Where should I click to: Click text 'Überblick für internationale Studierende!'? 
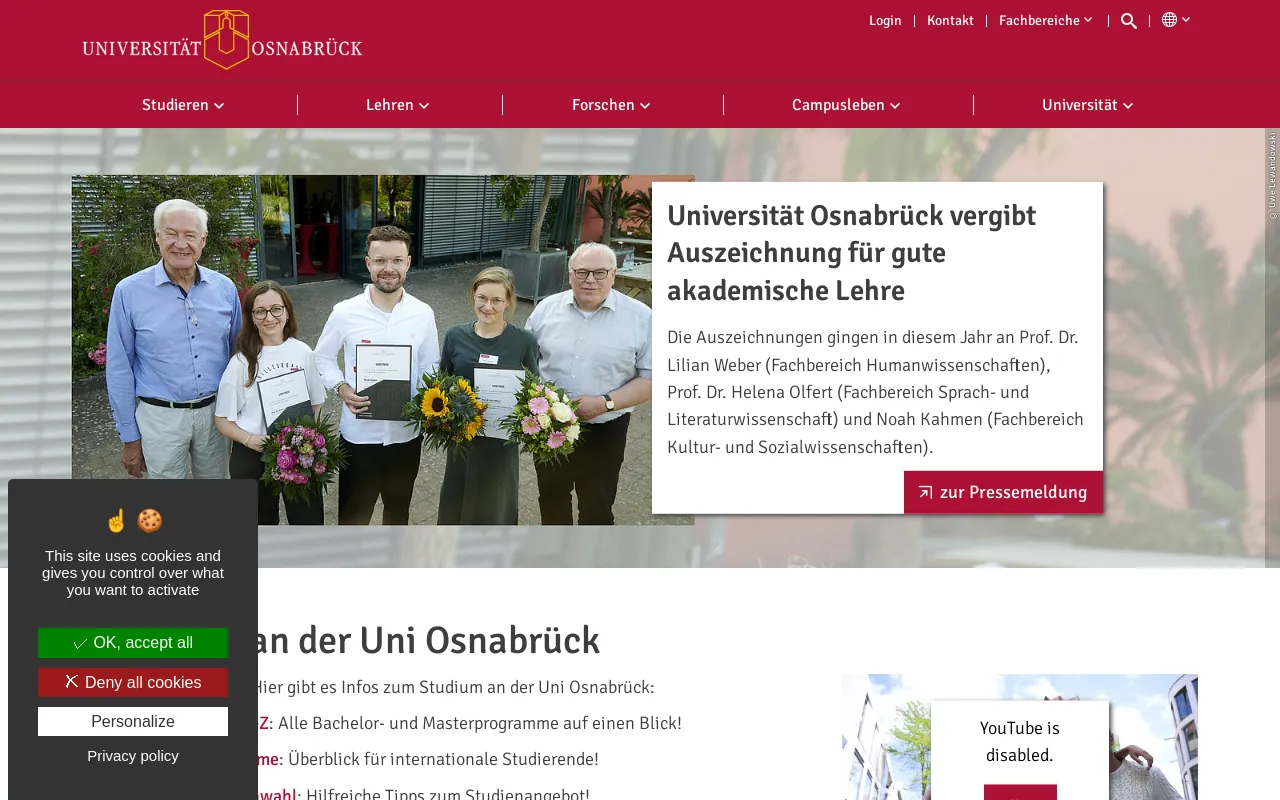click(x=443, y=759)
